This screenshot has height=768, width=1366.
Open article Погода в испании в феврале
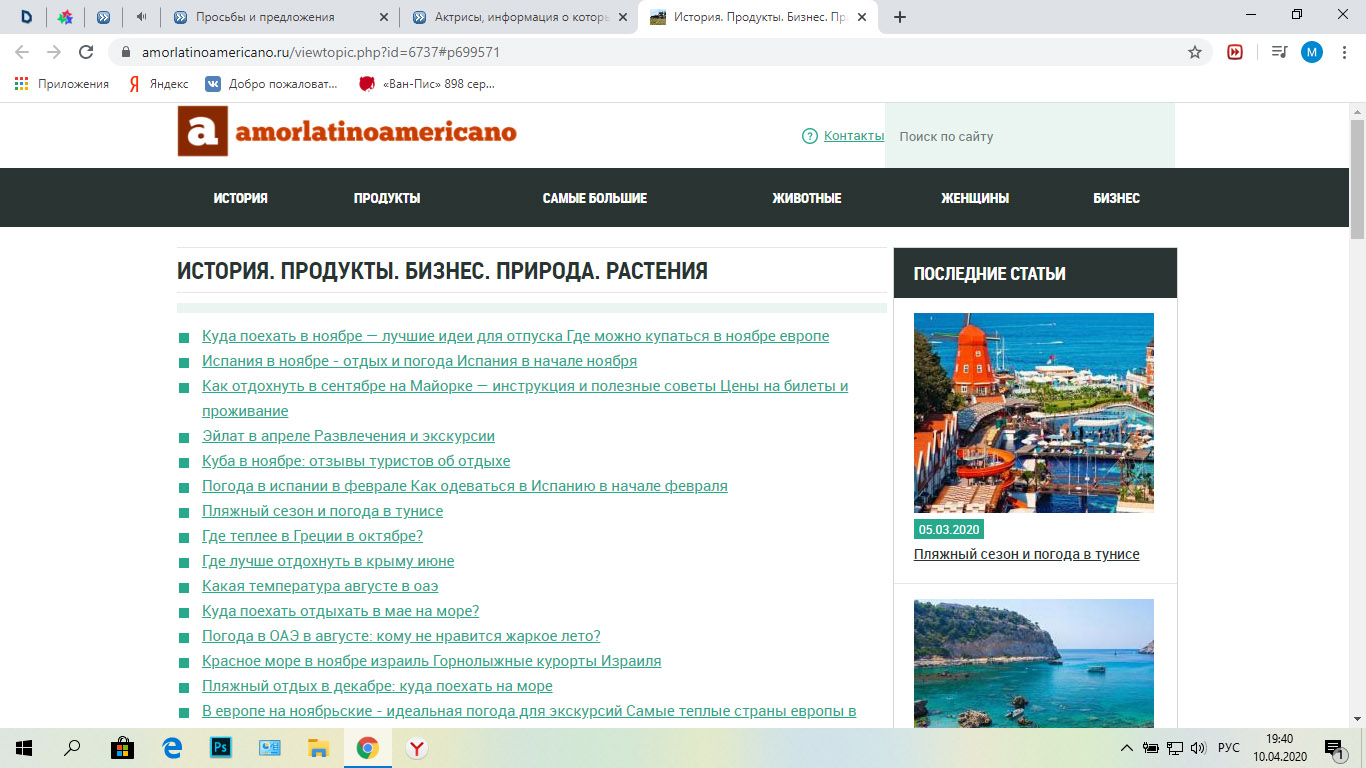click(x=465, y=486)
